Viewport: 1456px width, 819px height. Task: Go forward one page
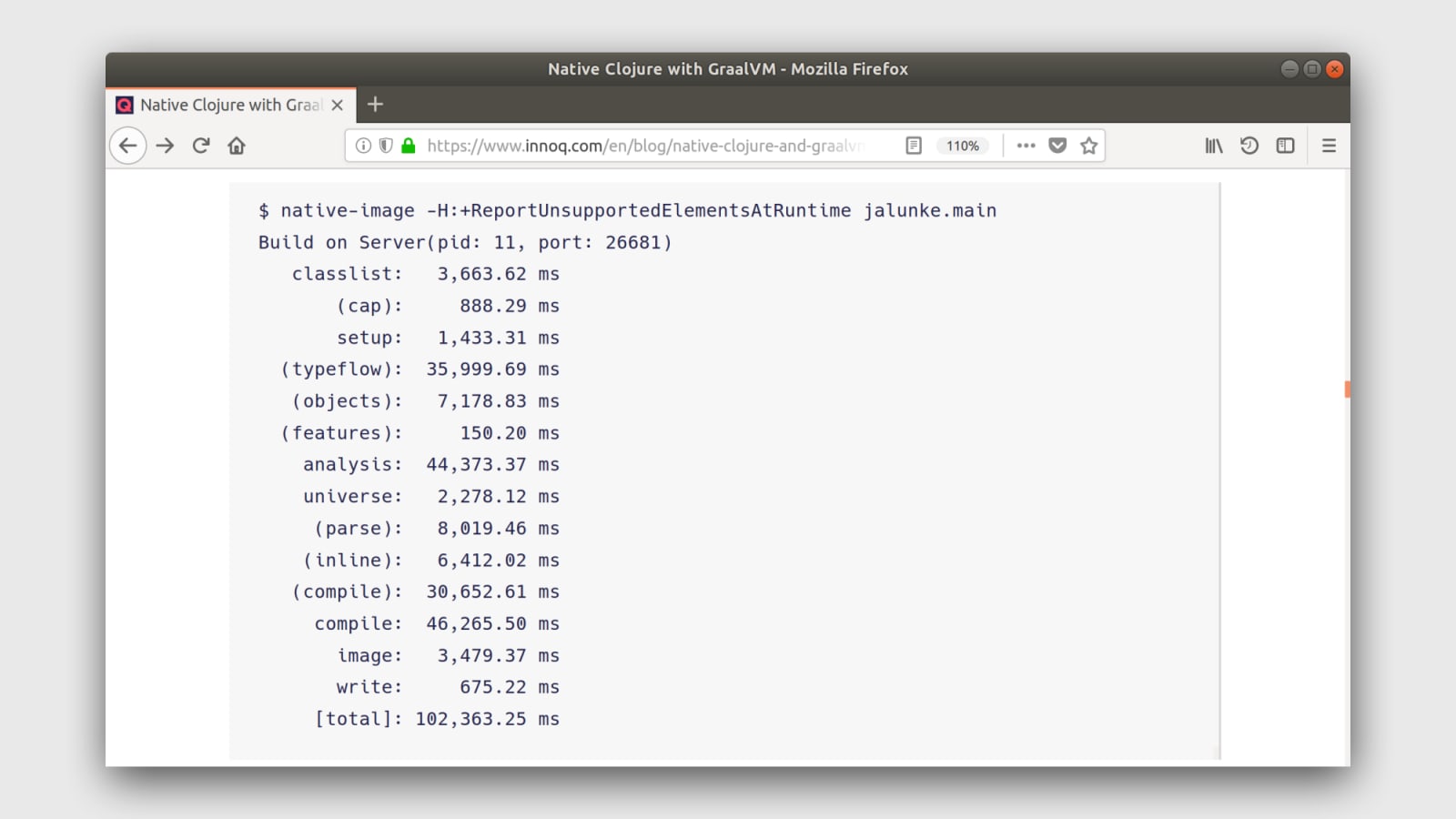[165, 146]
